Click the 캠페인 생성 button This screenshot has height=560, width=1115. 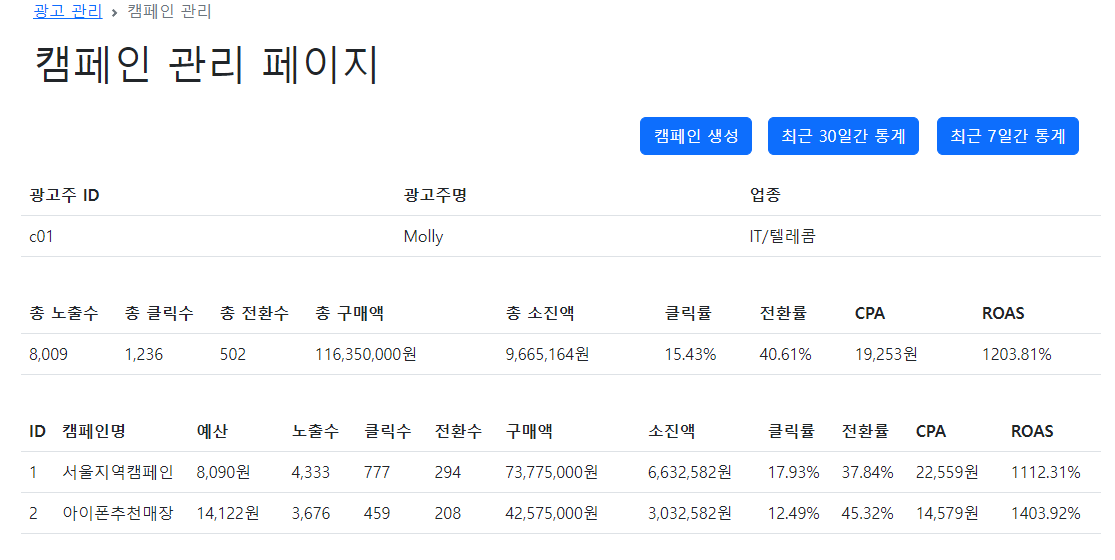[695, 136]
